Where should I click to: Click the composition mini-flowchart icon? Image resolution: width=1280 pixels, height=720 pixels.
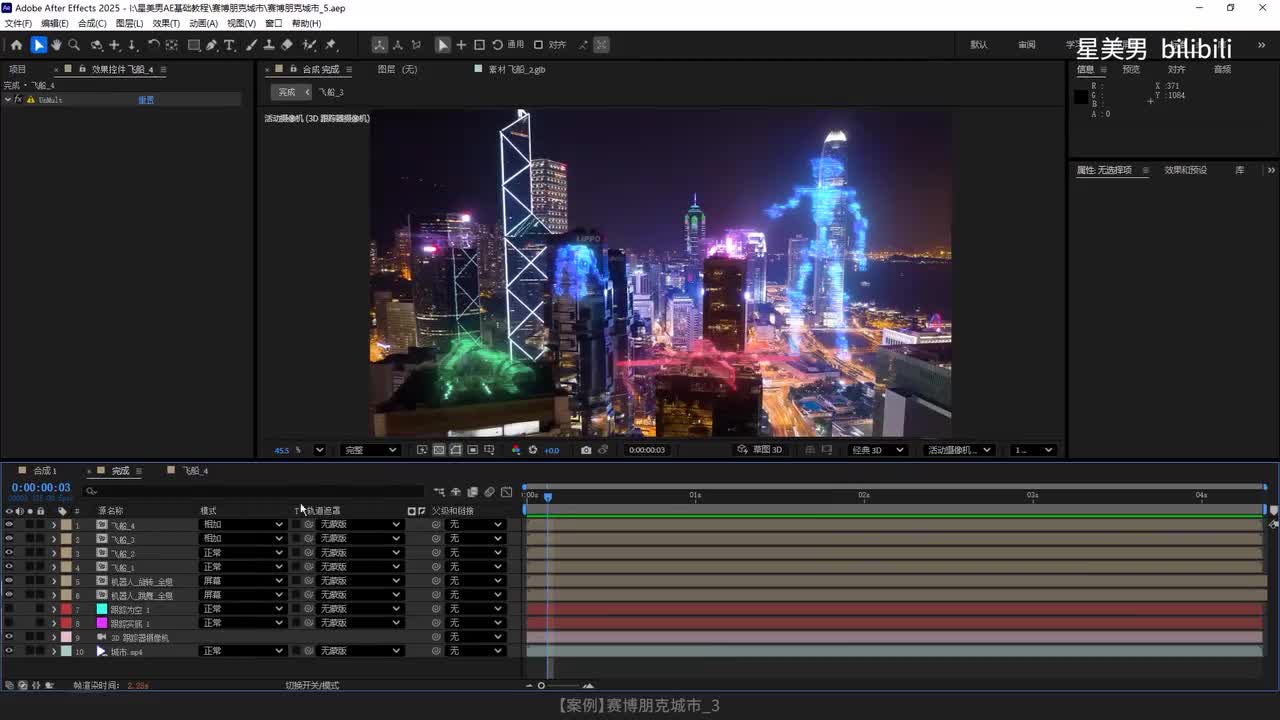pyautogui.click(x=439, y=492)
